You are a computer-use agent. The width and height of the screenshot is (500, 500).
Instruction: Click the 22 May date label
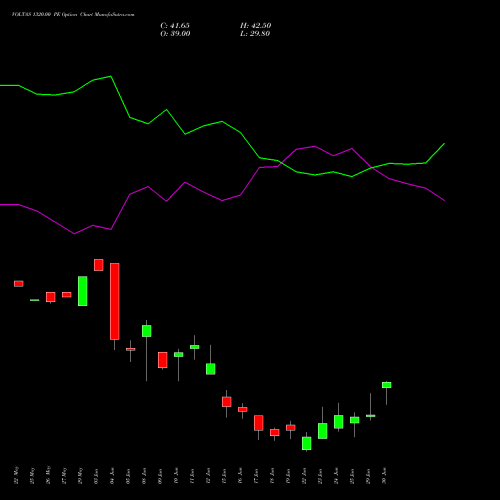click(17, 476)
